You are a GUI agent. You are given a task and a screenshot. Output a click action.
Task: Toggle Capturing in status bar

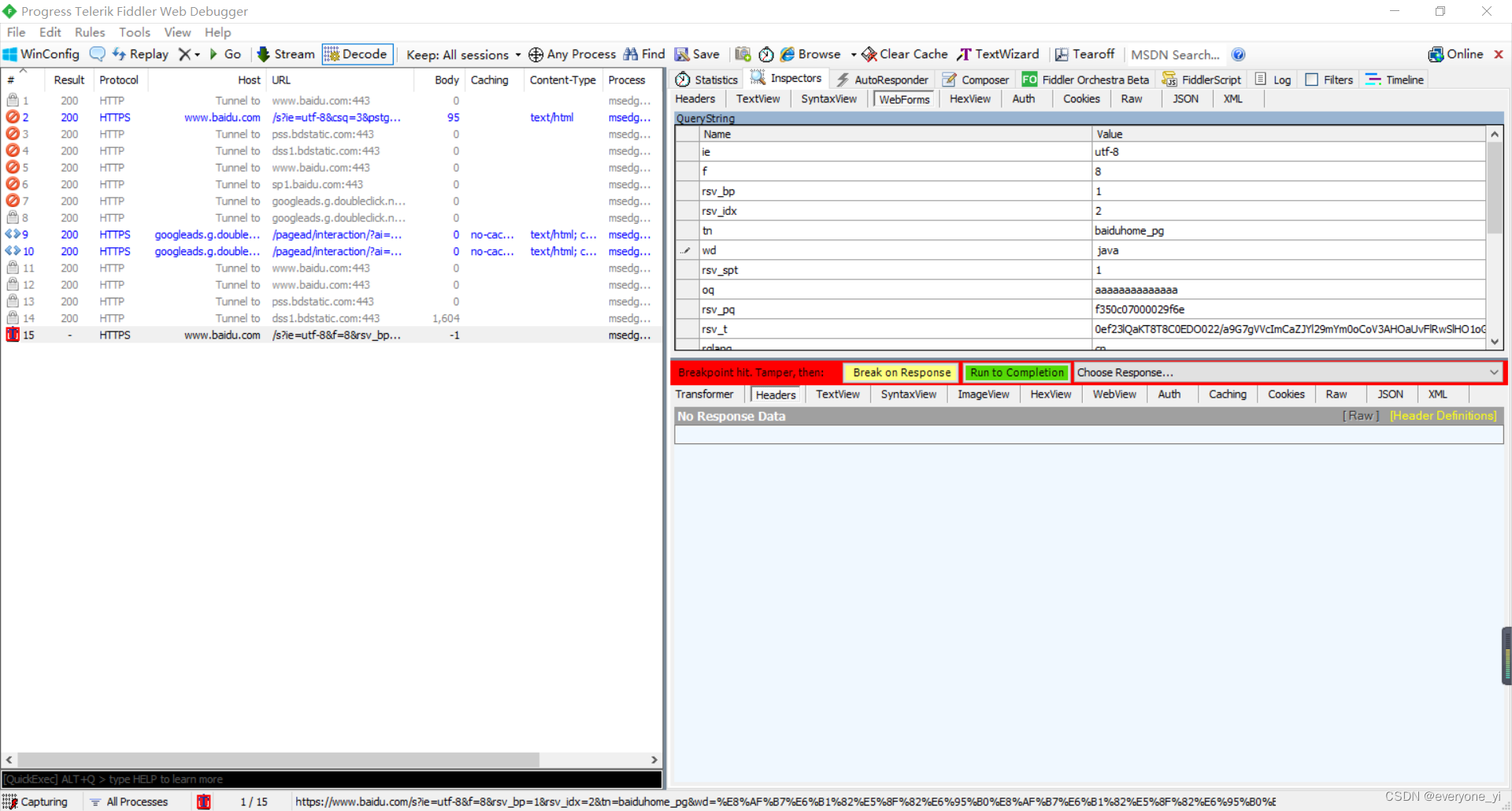pos(35,802)
